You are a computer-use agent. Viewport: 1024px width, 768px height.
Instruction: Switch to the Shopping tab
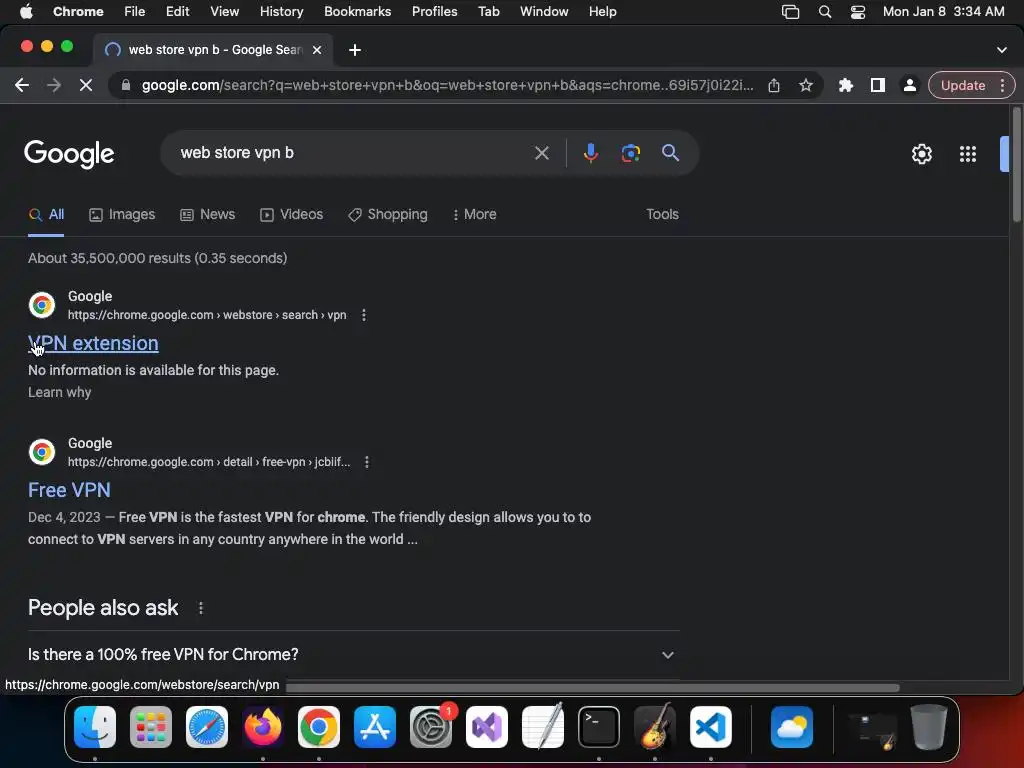pos(388,215)
